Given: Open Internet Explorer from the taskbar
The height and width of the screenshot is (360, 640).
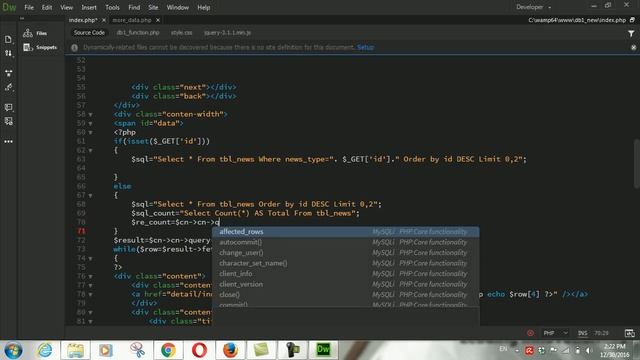Looking at the screenshot, I should [45, 350].
